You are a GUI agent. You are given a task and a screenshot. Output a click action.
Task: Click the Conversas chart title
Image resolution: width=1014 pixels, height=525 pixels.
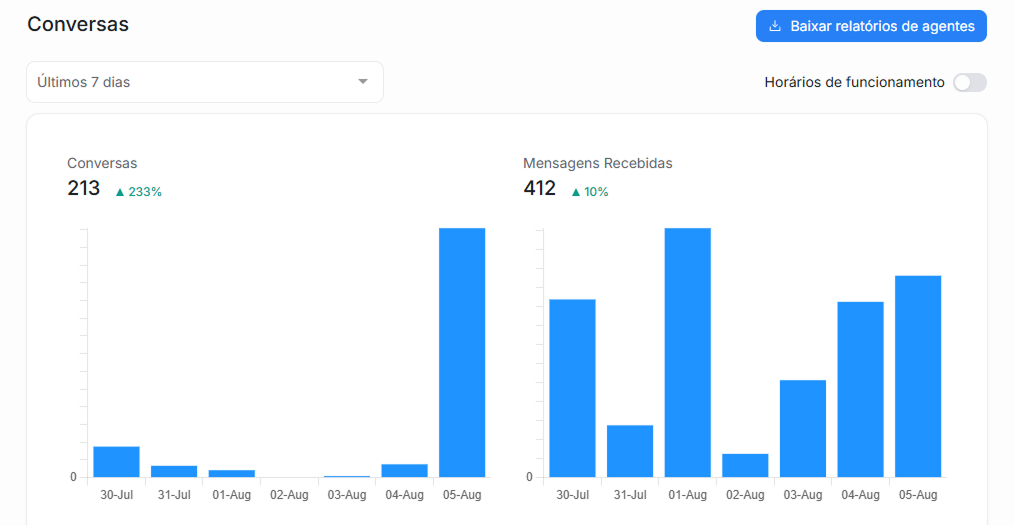tap(102, 164)
